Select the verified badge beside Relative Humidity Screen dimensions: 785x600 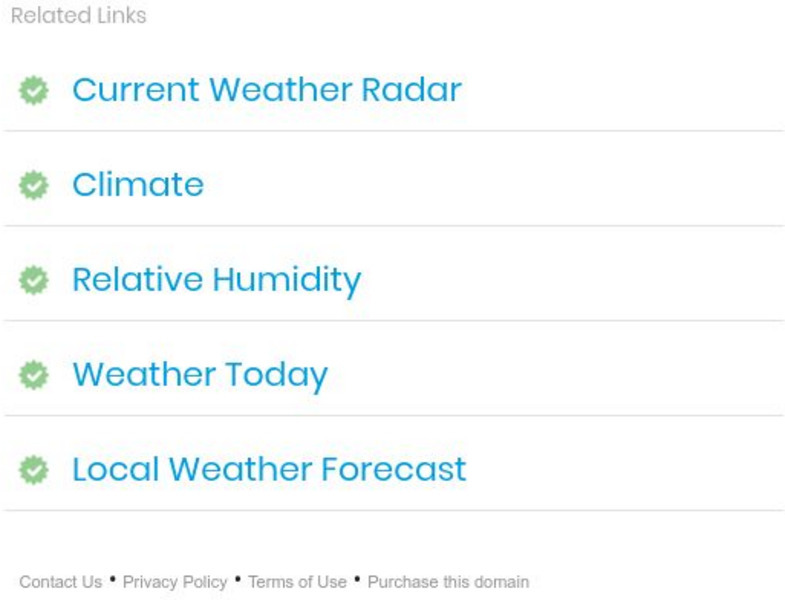[34, 280]
